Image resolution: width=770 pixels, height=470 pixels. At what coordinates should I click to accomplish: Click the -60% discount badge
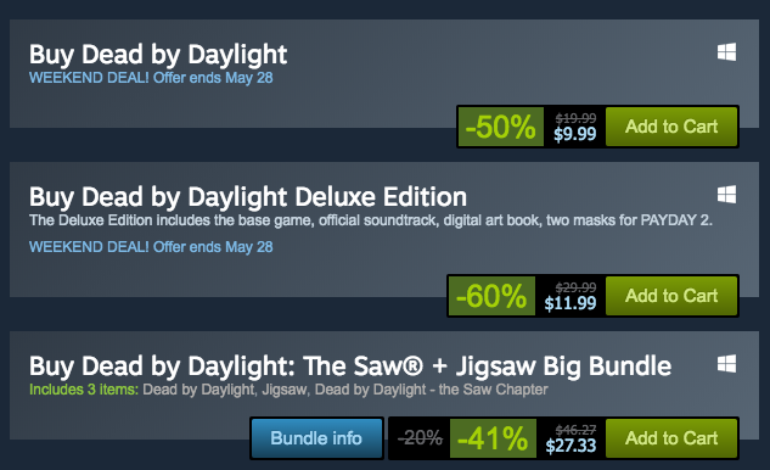pyautogui.click(x=491, y=296)
